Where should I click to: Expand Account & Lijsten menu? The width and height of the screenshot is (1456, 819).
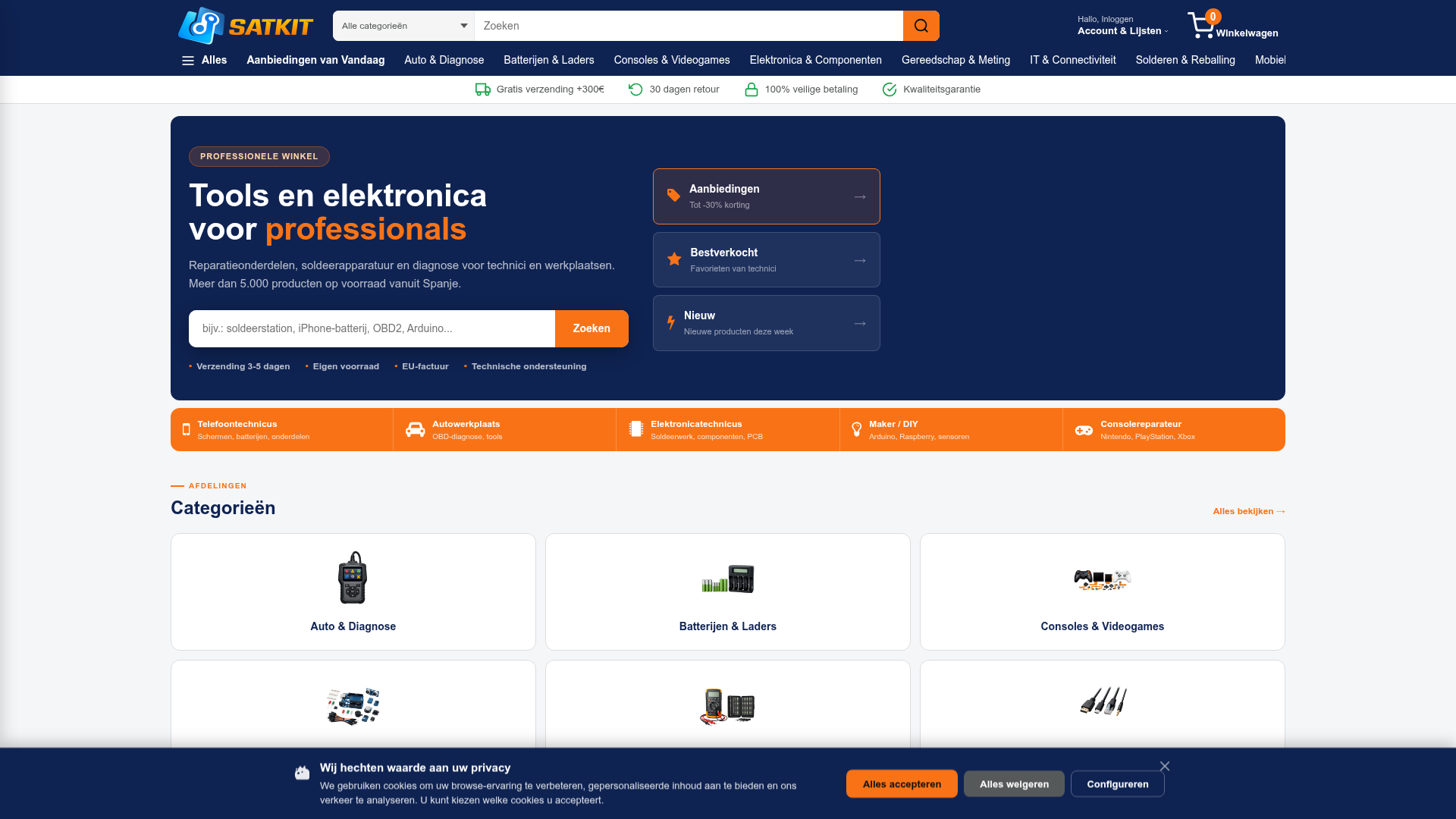[1122, 31]
